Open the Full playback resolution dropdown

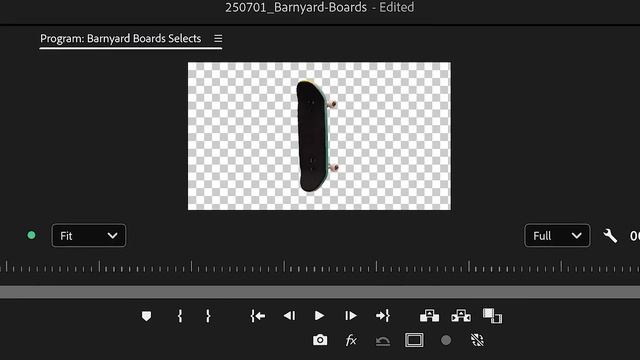(557, 236)
